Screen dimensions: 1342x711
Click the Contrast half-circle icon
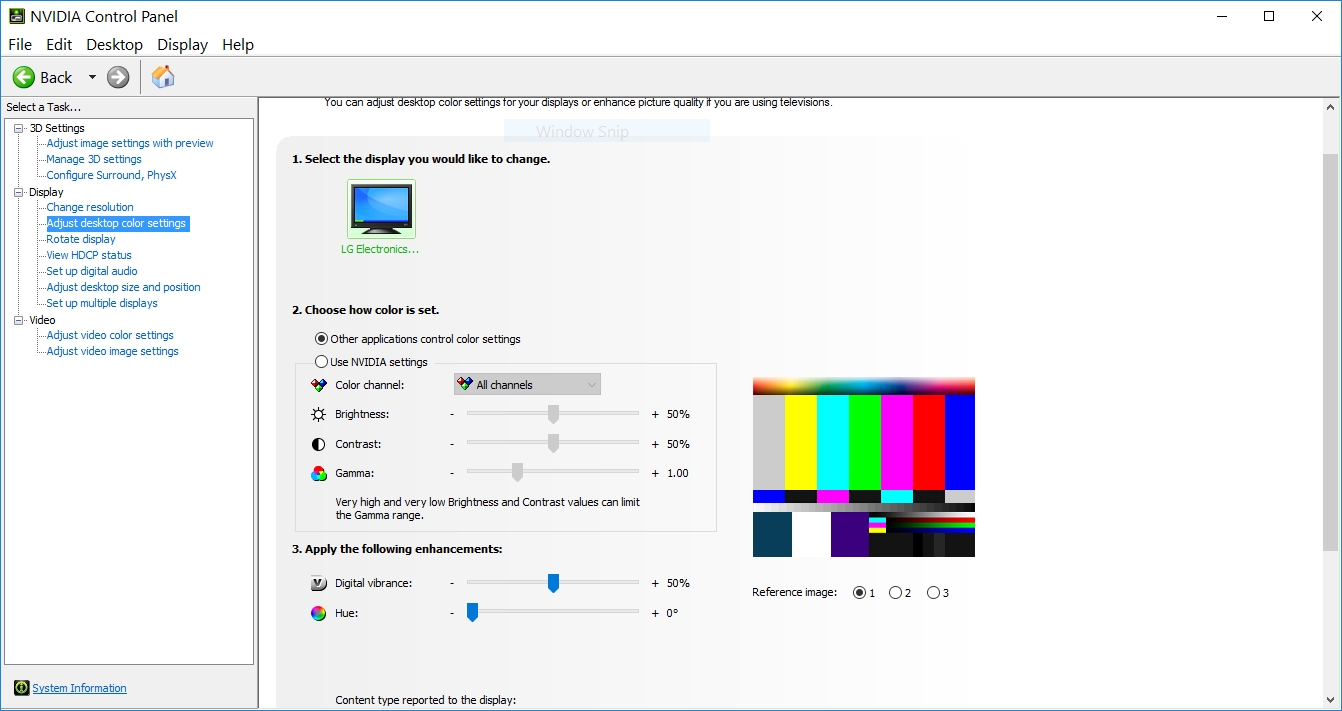tap(319, 444)
